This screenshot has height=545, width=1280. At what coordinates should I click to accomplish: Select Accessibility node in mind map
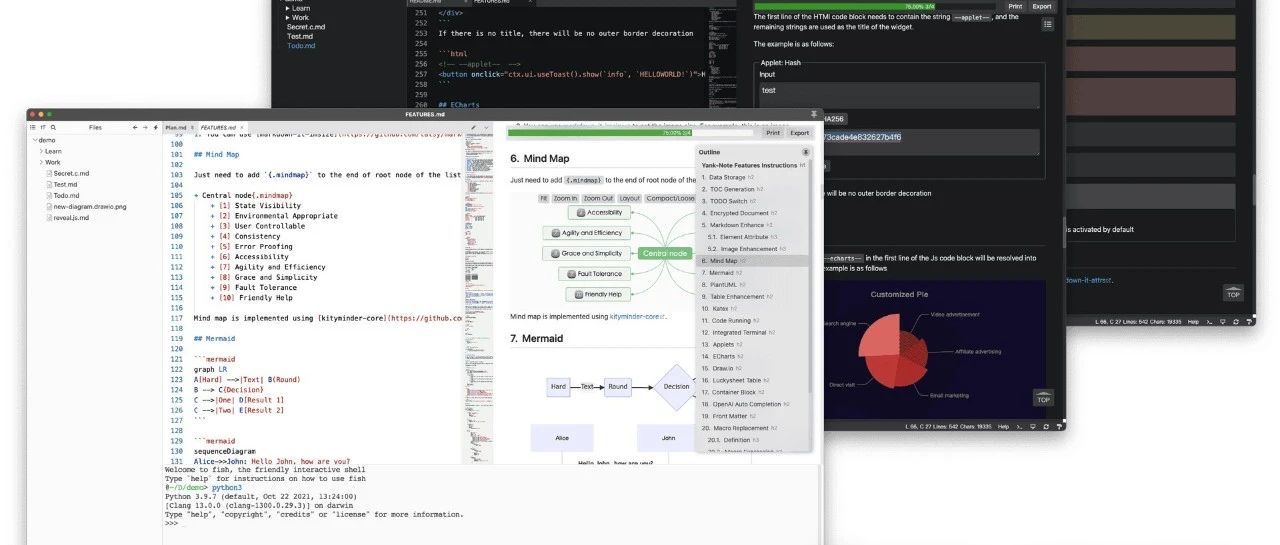pyautogui.click(x=598, y=212)
